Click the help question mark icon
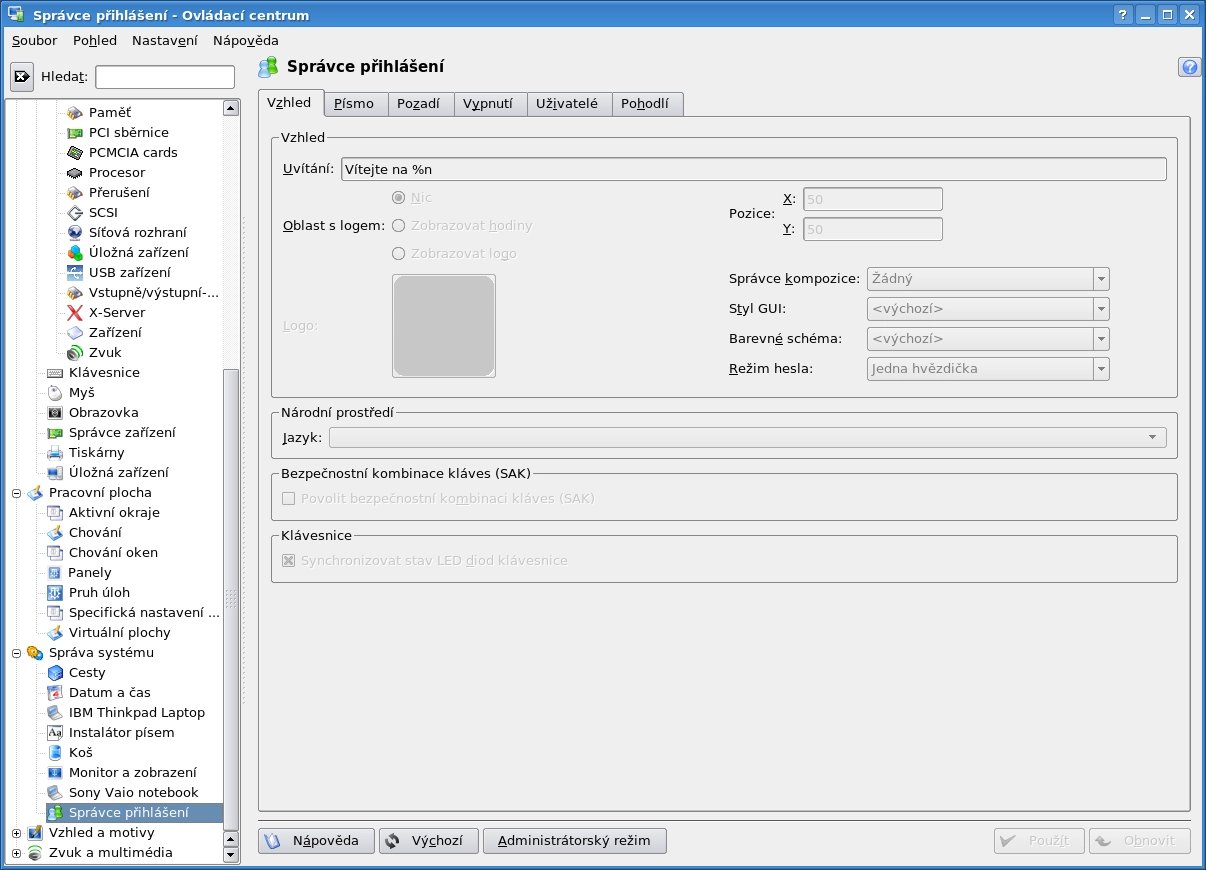1206x870 pixels. 1189,67
